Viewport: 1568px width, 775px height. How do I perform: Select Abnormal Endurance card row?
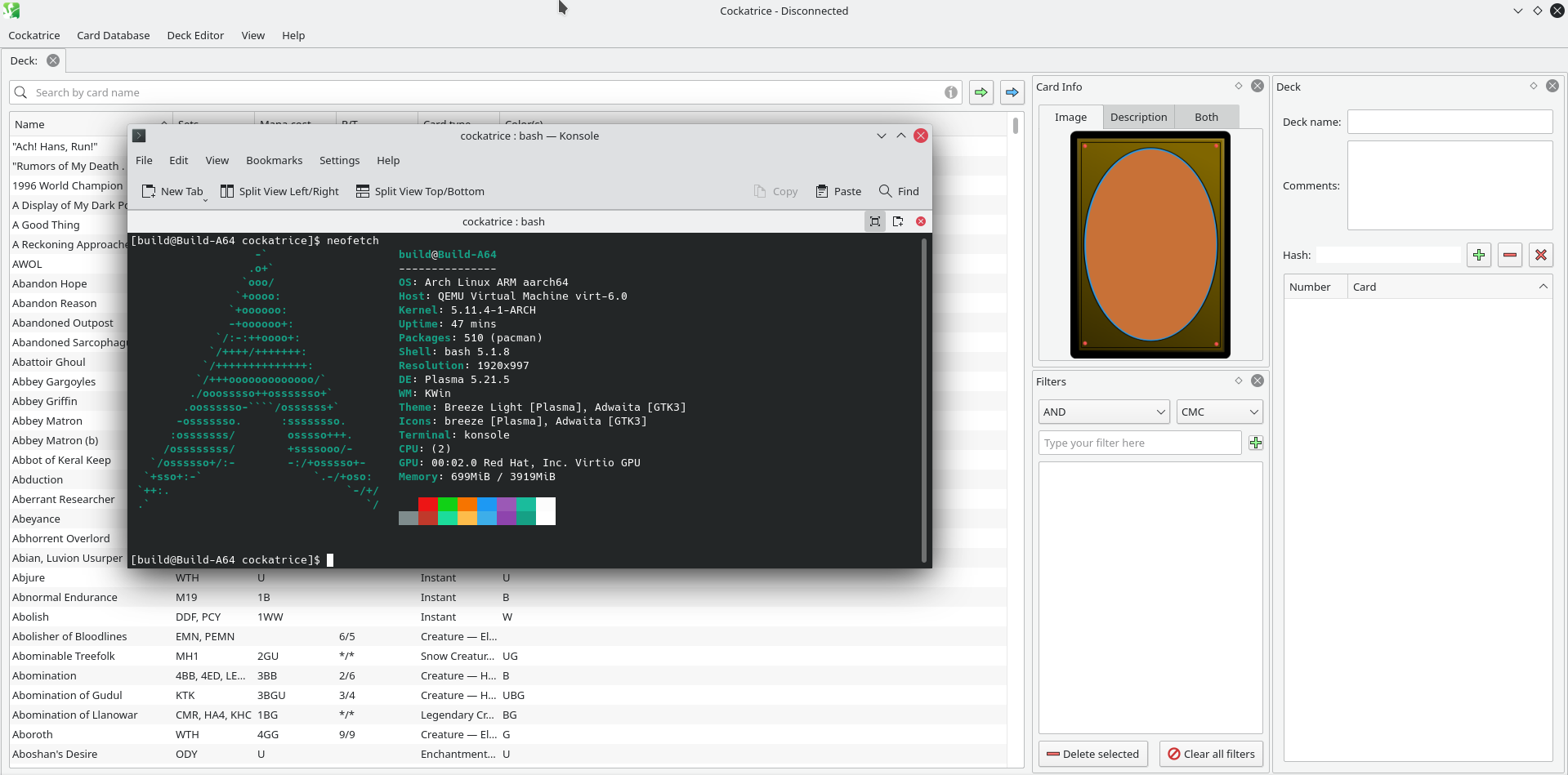coord(508,597)
